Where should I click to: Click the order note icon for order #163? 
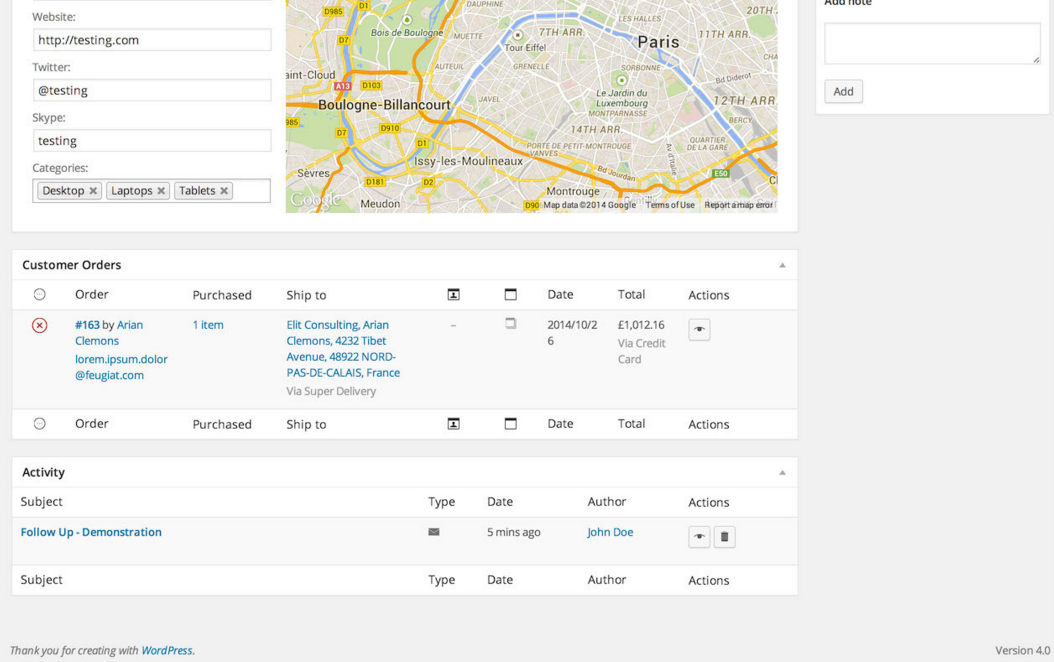click(510, 324)
